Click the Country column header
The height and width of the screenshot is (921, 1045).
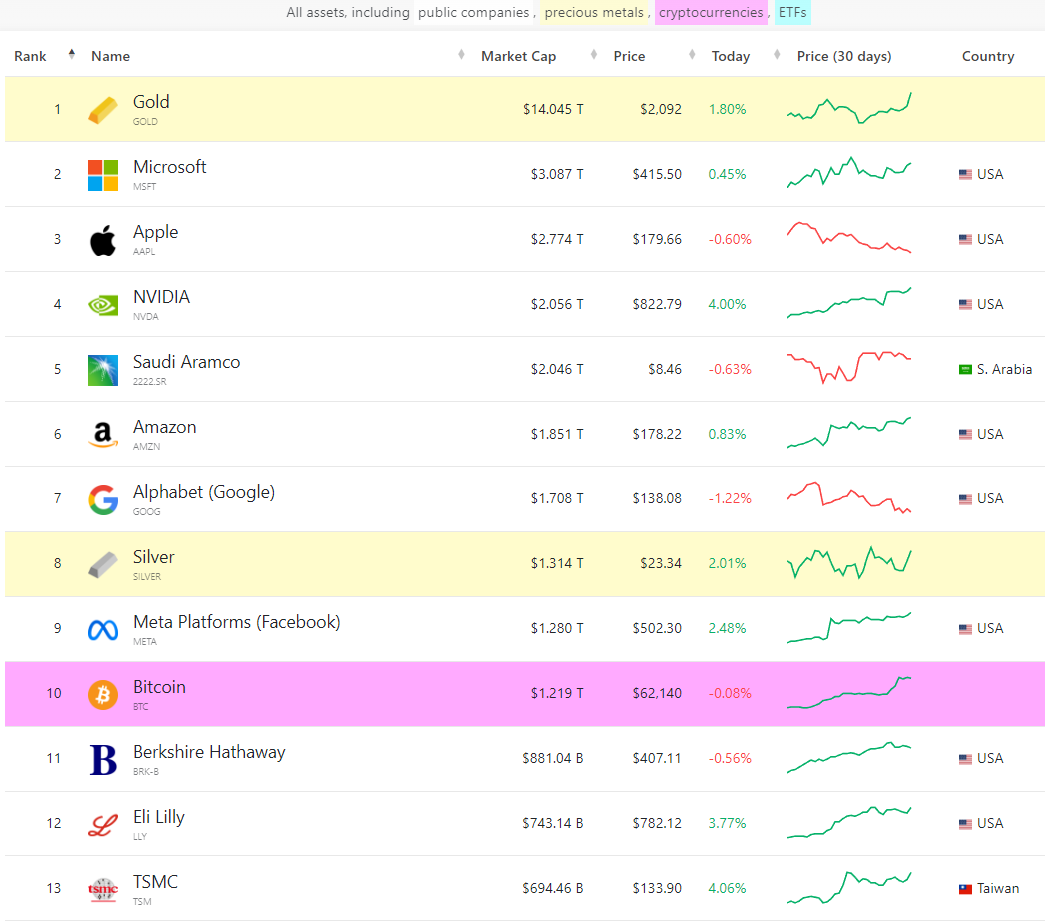pyautogui.click(x=988, y=57)
